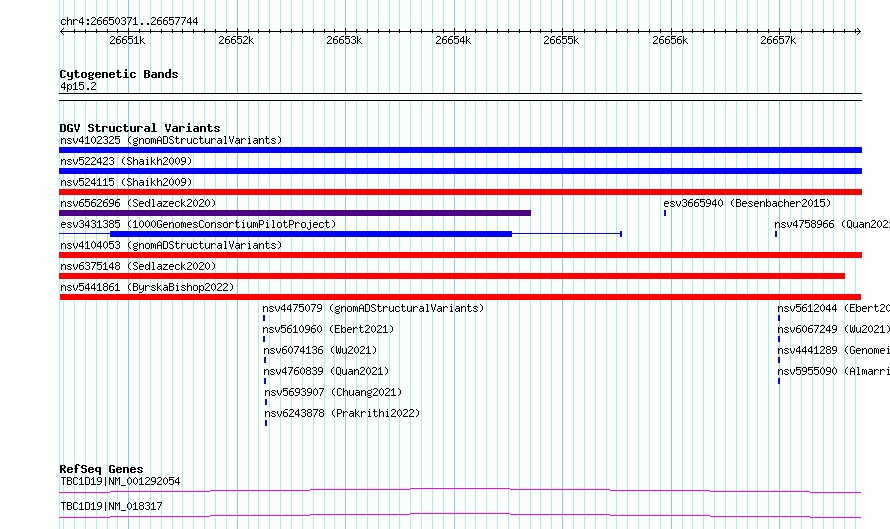Select the nsv5612044 (Ebert) label
This screenshot has height=529, width=890.
click(x=833, y=308)
